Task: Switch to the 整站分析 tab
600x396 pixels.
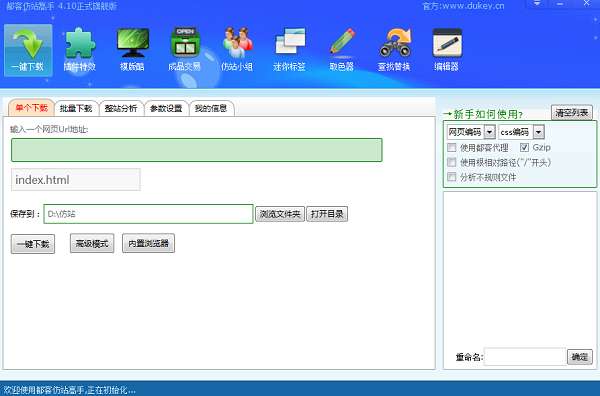Action: pos(121,109)
